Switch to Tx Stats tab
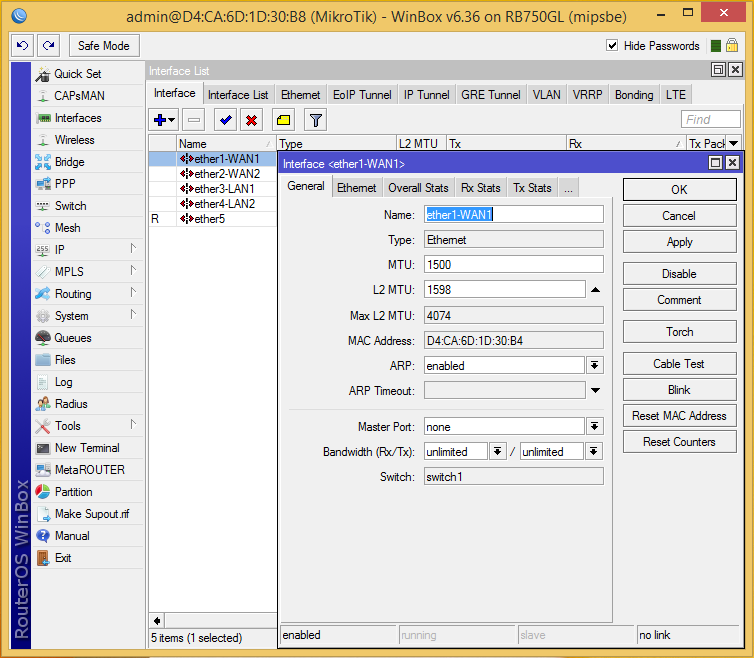The height and width of the screenshot is (658, 754). (532, 188)
